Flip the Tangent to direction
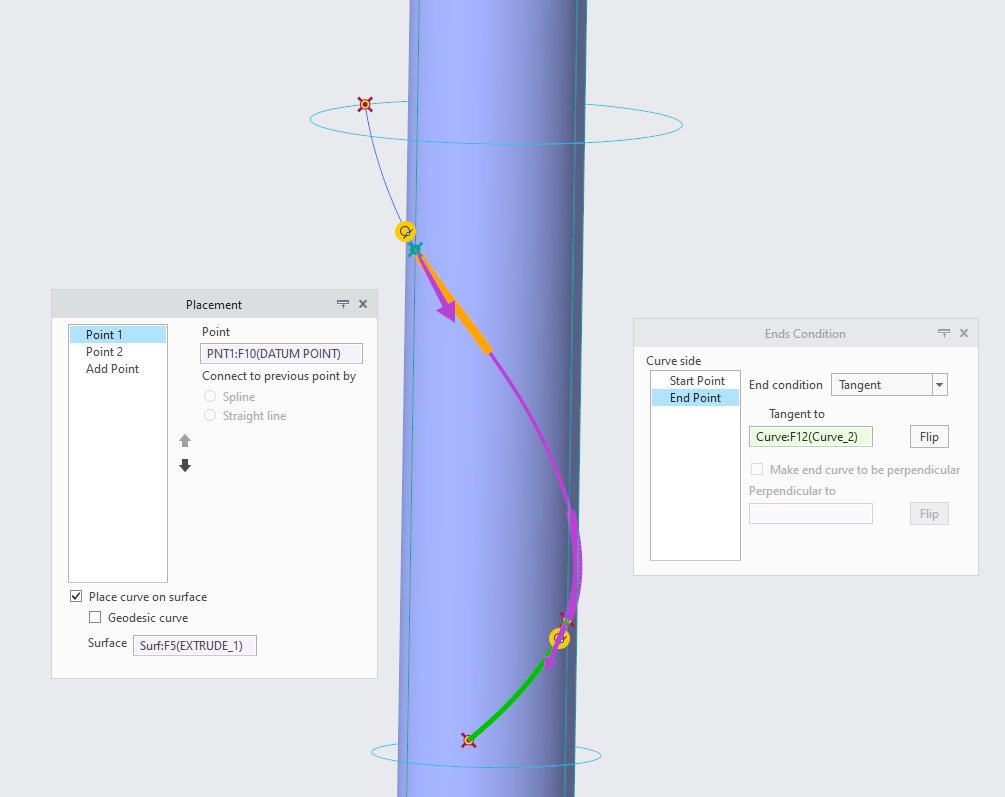Screen dimensions: 1005x797 [928, 436]
